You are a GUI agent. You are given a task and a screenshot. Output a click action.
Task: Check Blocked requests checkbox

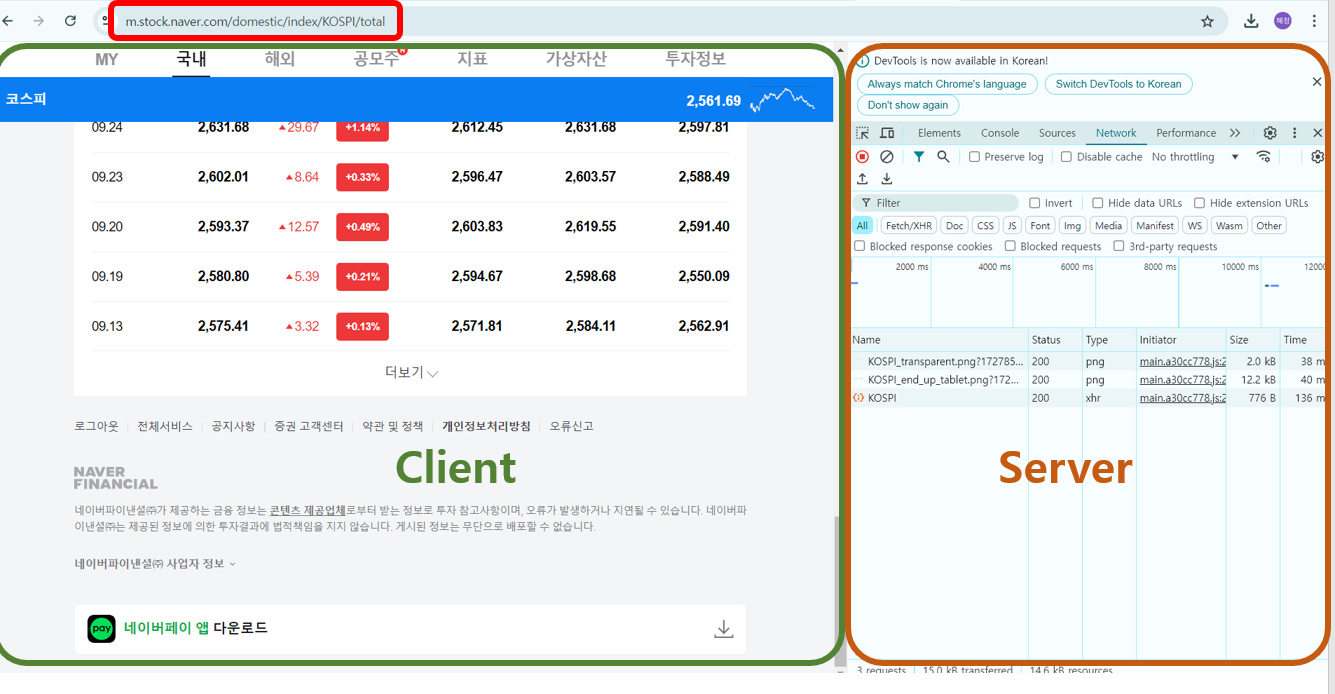1010,246
